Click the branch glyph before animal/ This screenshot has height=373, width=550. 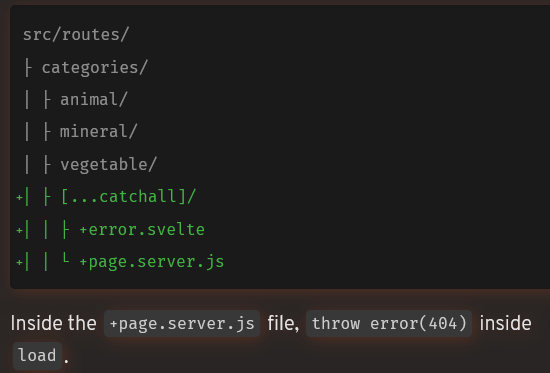coord(47,100)
